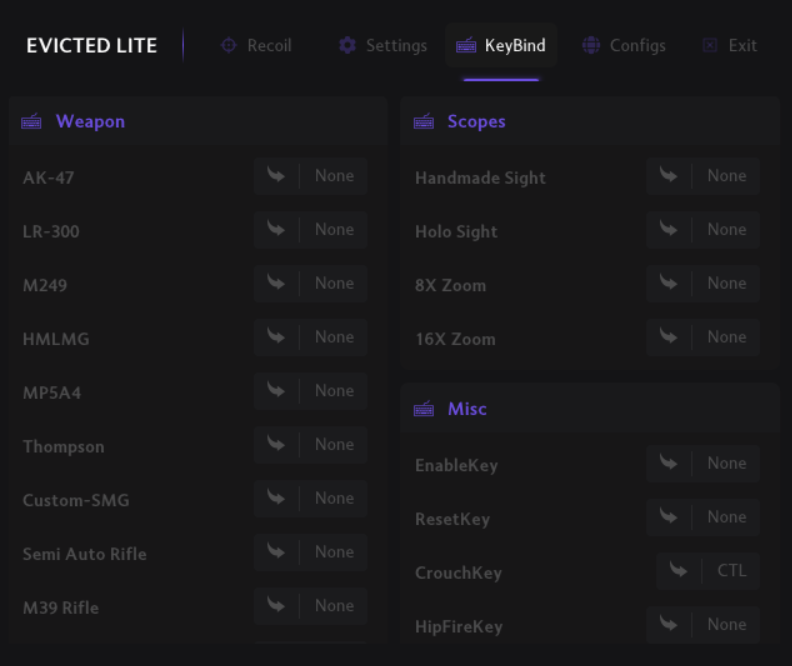Image resolution: width=792 pixels, height=666 pixels.
Task: Assign a key to the M249 weapon
Action: click(x=310, y=283)
